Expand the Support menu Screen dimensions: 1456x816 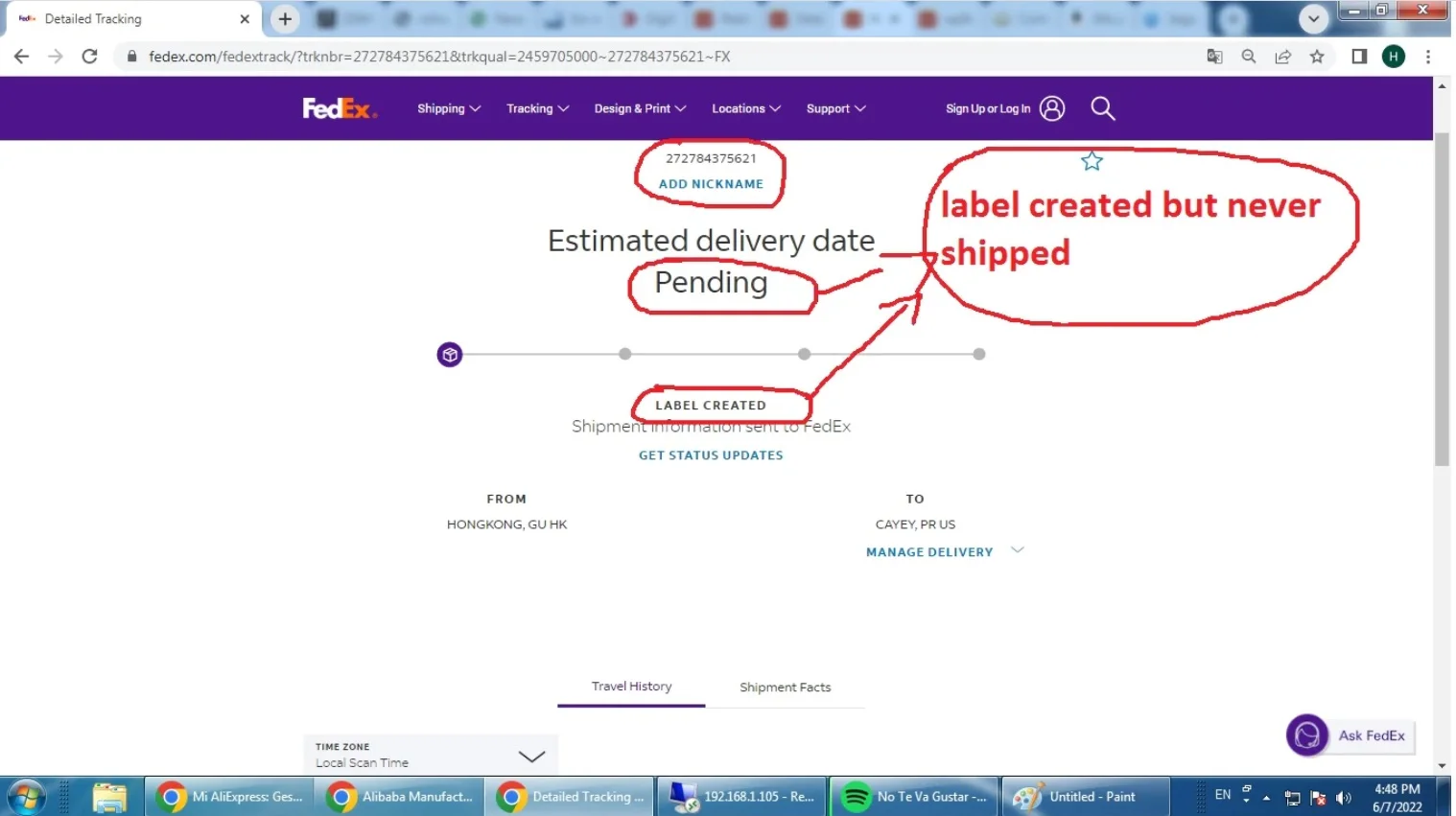(x=836, y=108)
